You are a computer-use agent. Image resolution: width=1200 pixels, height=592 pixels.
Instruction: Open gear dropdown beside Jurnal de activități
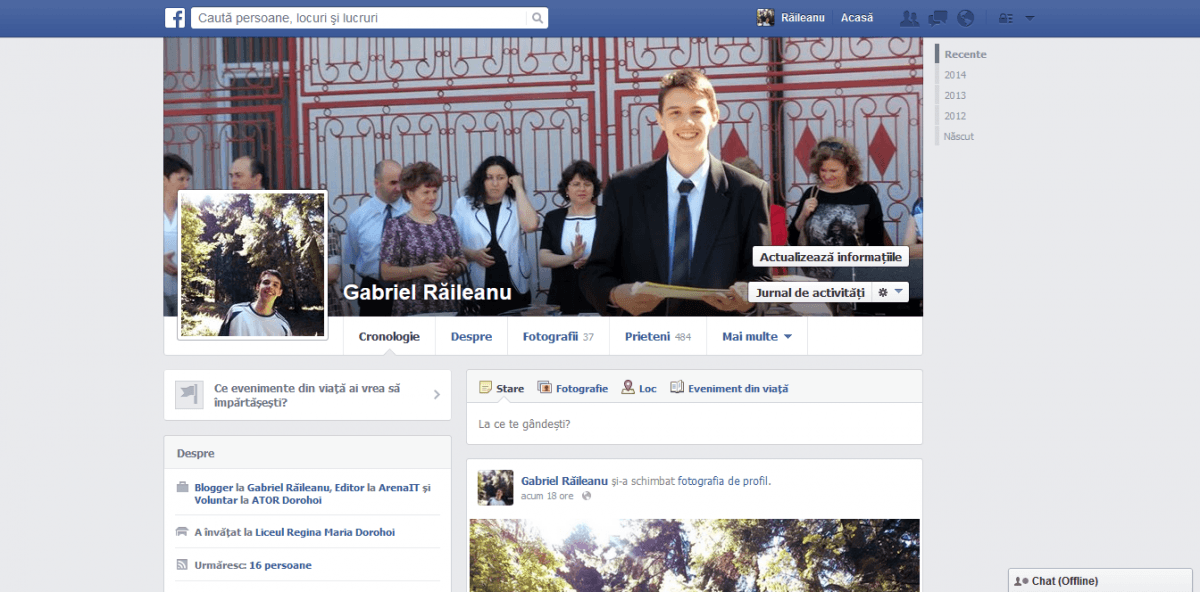(x=889, y=292)
